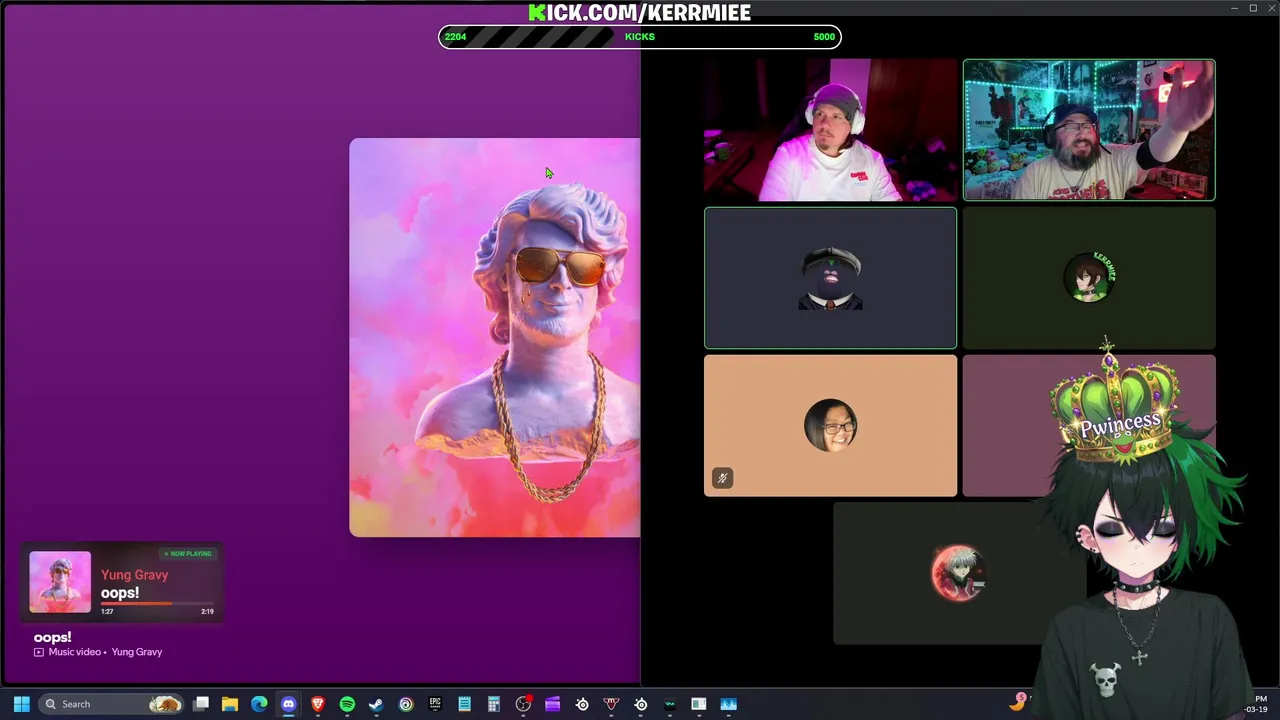Click the KICK.COM/KERRMIEE banner text

640,12
